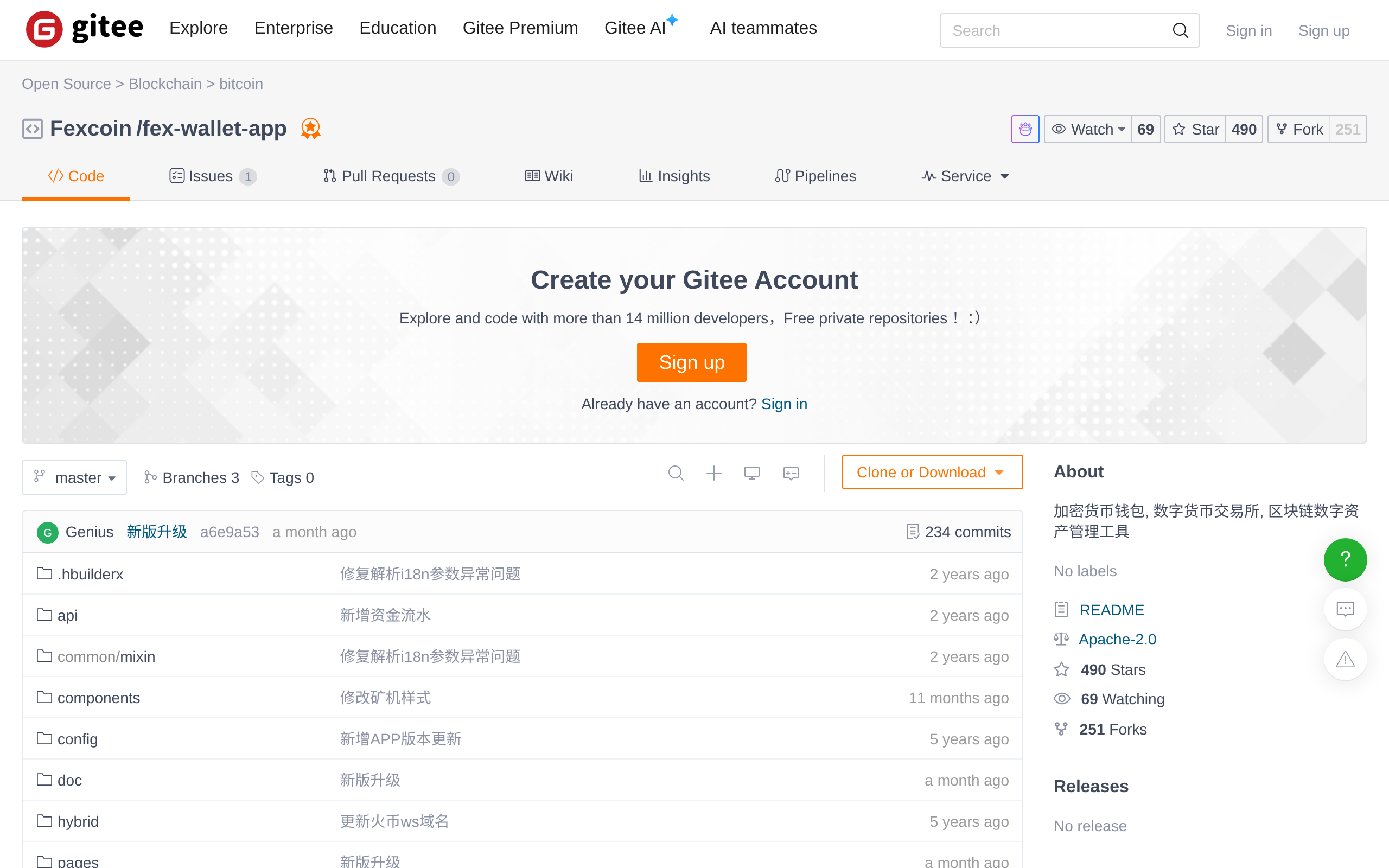Click 490 Stars in About
The width and height of the screenshot is (1389, 868).
(x=1113, y=670)
